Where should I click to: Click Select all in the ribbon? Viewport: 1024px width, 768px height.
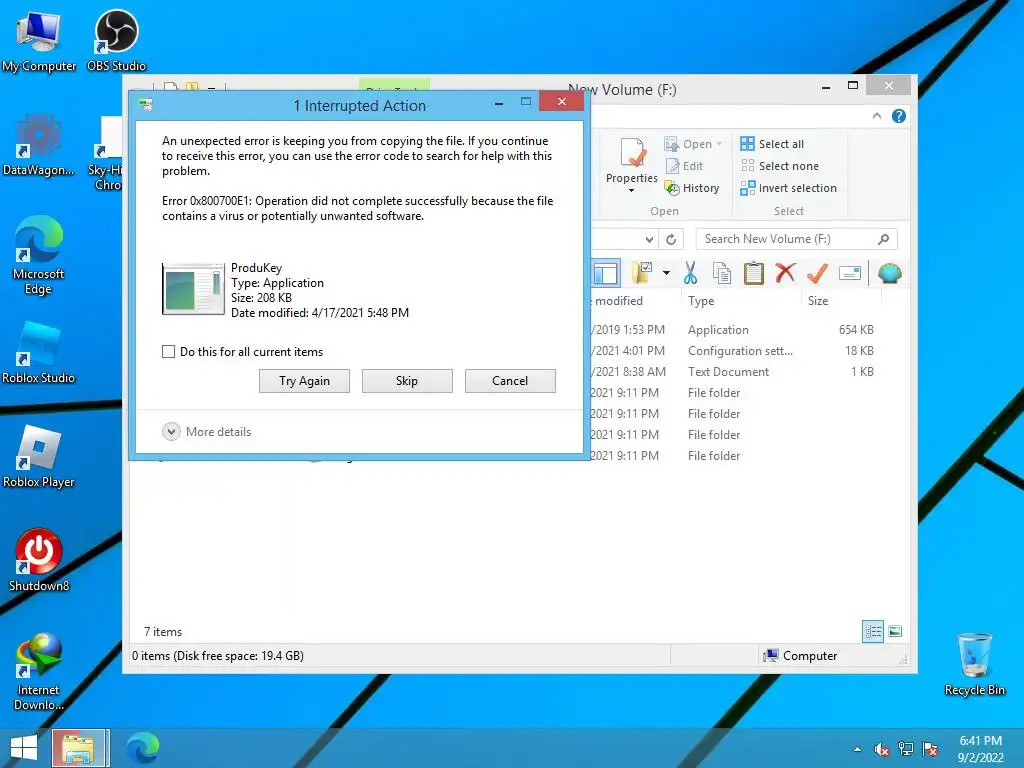tap(773, 144)
